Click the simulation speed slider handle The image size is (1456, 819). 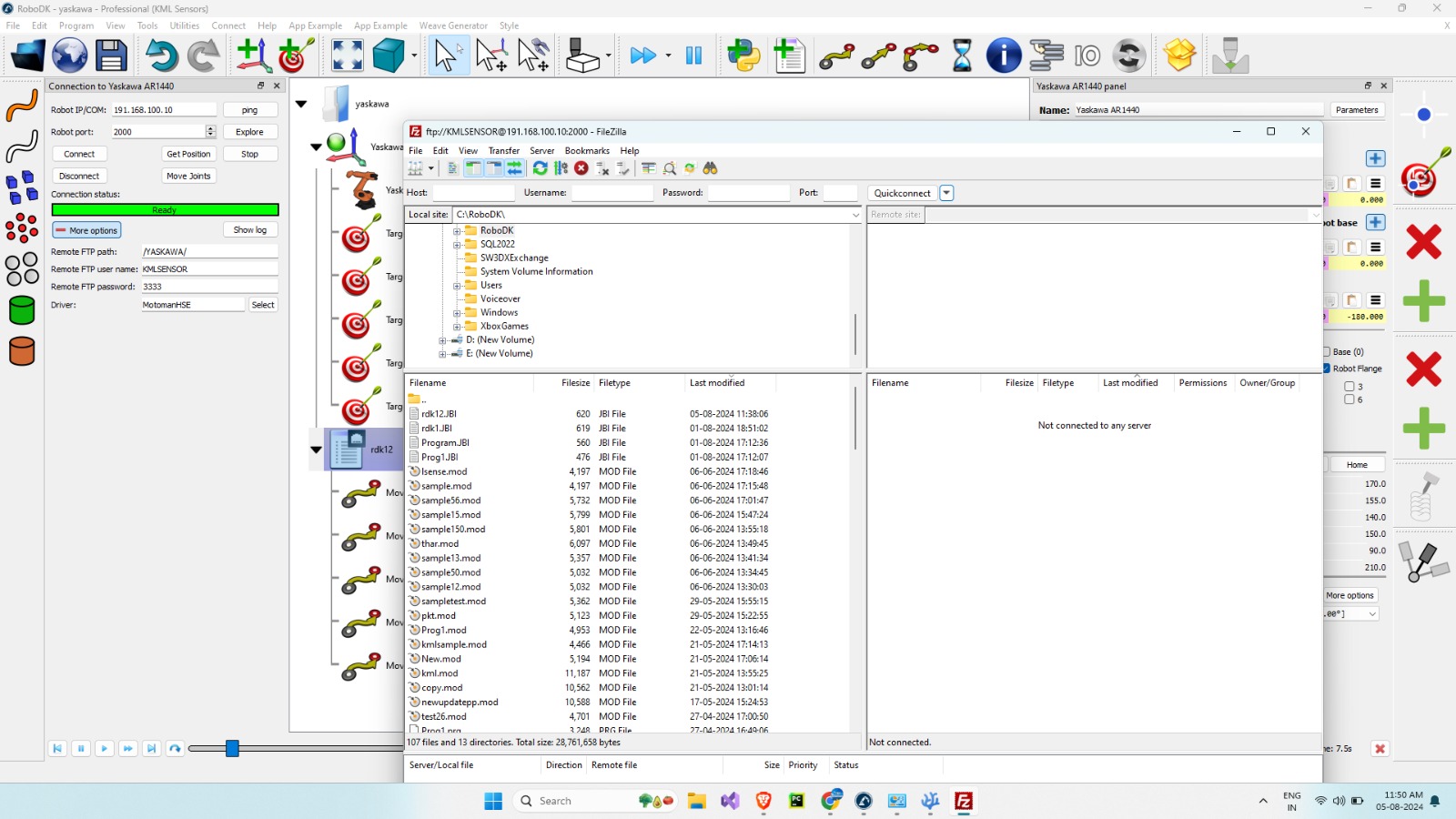click(232, 748)
